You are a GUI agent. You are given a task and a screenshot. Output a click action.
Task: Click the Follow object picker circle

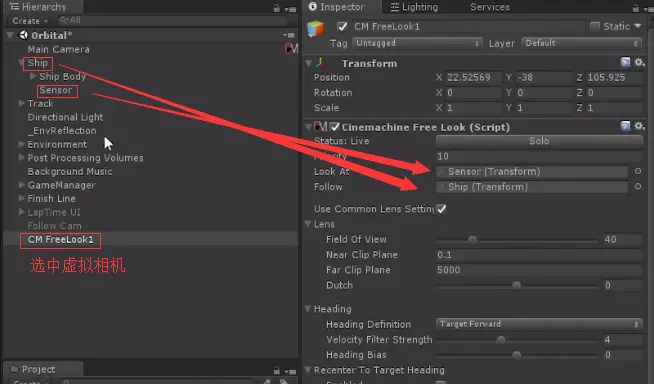point(638,186)
